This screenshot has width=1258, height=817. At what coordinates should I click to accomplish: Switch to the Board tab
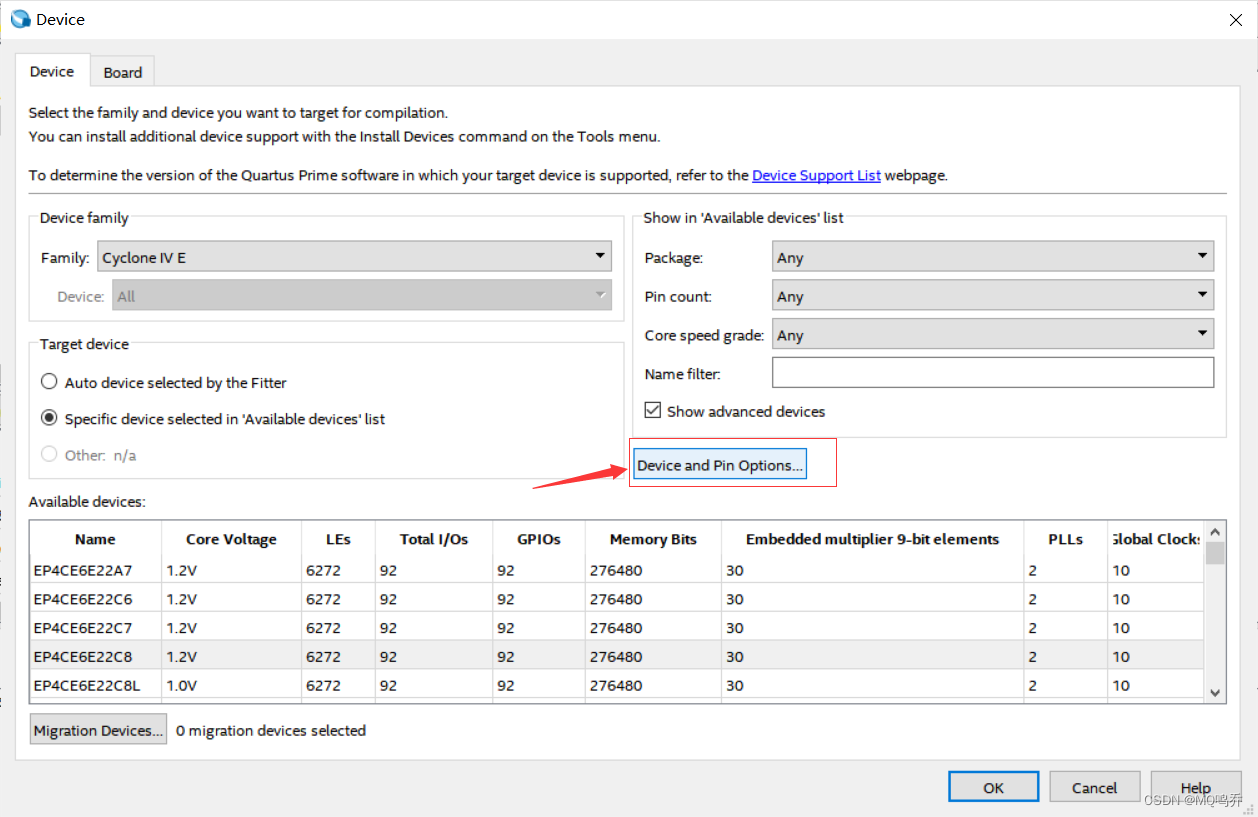[123, 72]
